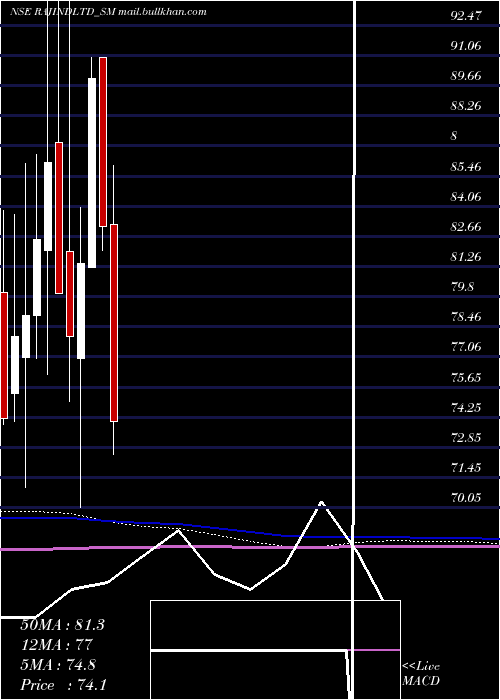Click the 82.66 price axis label

click(466, 227)
